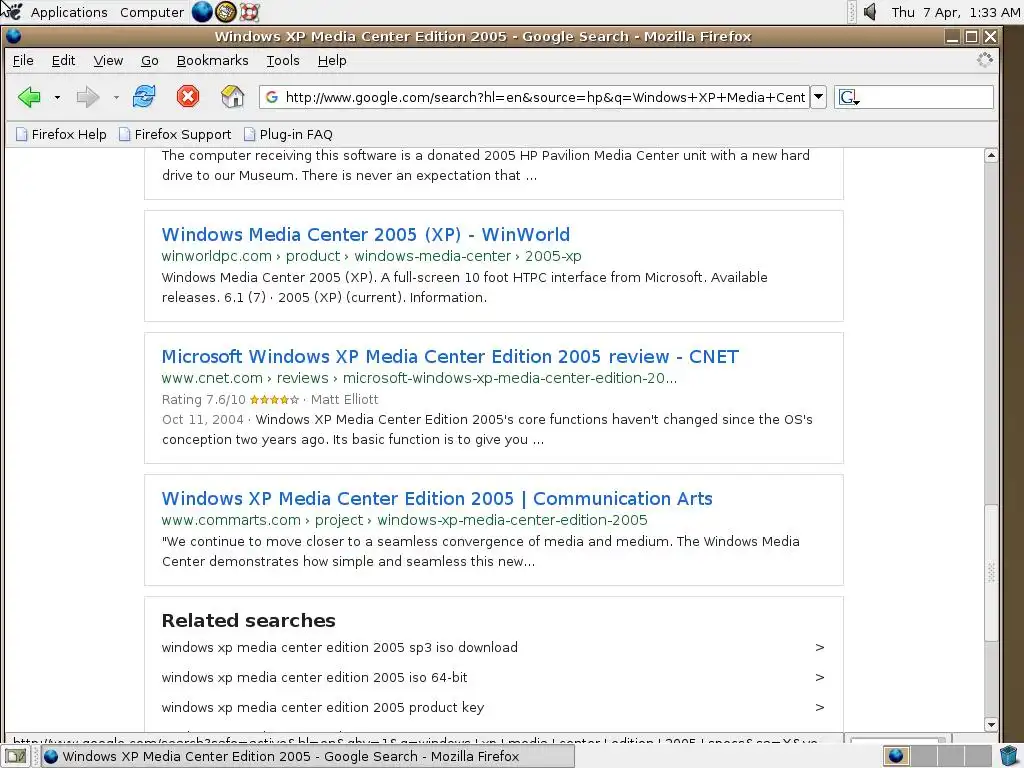Click the www.cnet.com breadcrumb URL
The width and height of the screenshot is (1024, 768).
(x=419, y=378)
